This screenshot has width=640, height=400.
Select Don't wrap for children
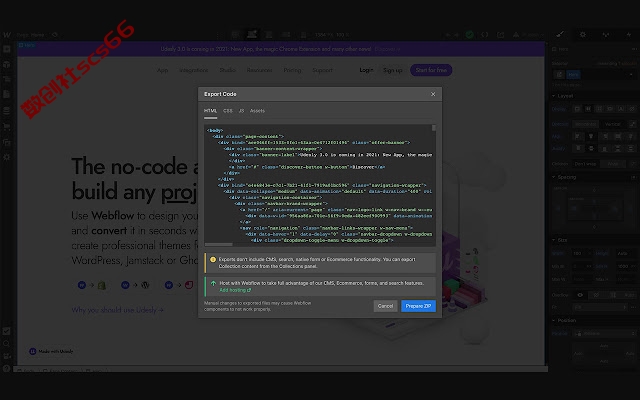tap(585, 164)
